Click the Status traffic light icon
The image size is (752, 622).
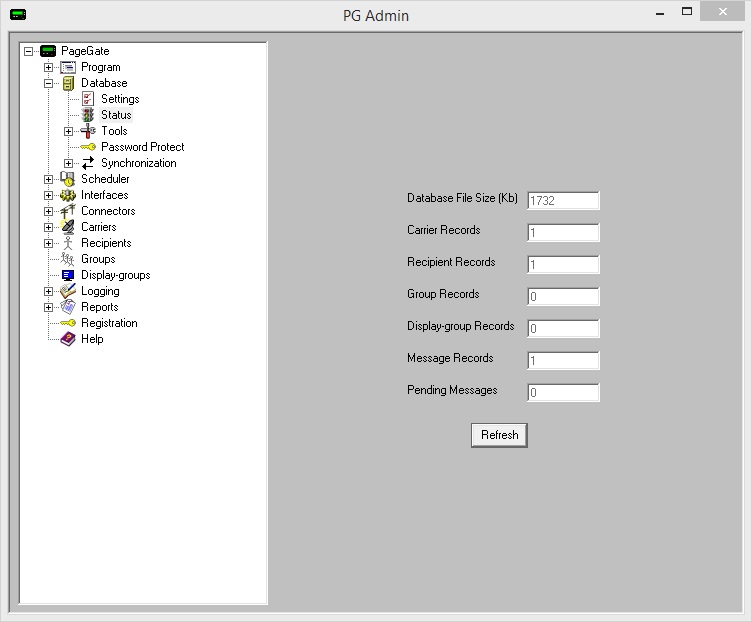(x=88, y=115)
